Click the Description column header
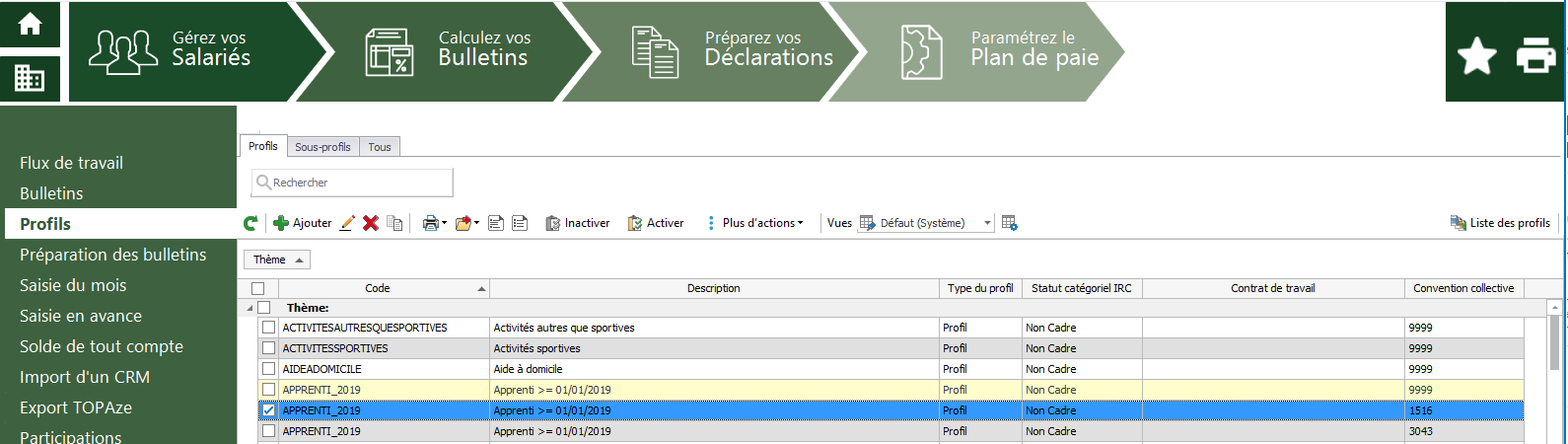1568x444 pixels. [x=714, y=288]
